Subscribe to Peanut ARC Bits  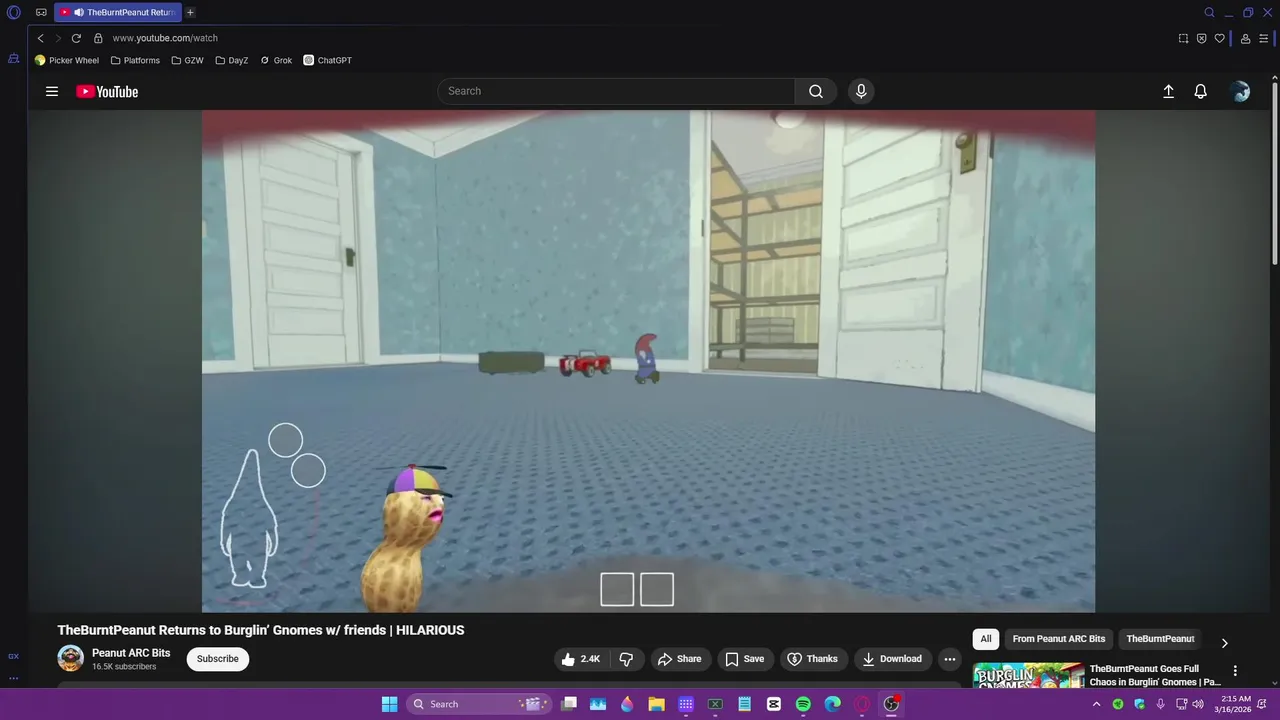[217, 659]
